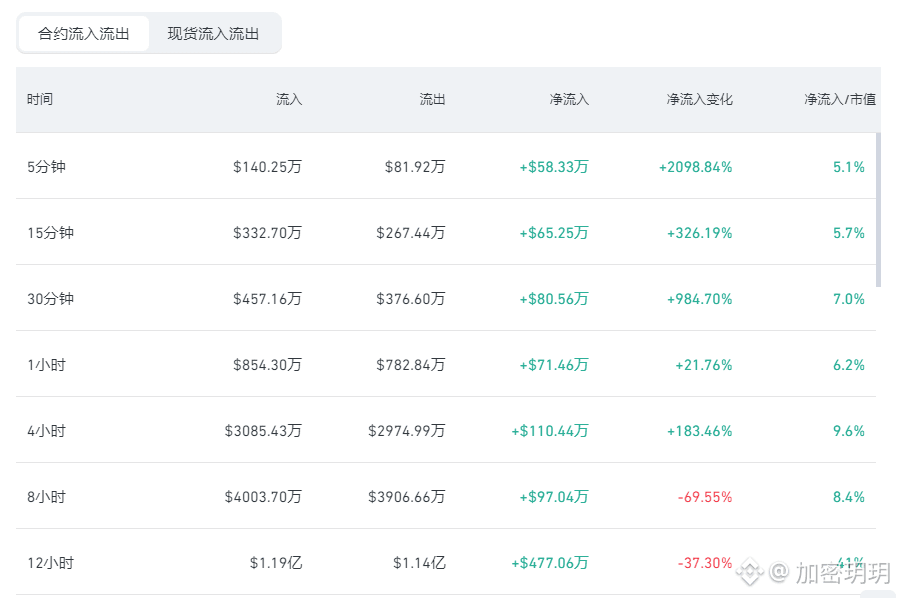
Task: Switch to 合约流入流出 tab
Action: click(84, 34)
